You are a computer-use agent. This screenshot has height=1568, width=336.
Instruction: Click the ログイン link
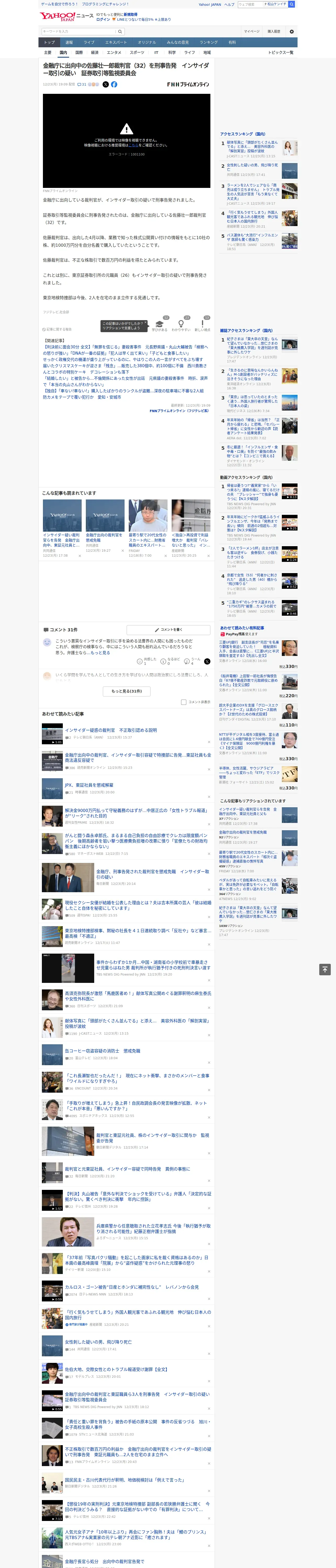coord(103,20)
